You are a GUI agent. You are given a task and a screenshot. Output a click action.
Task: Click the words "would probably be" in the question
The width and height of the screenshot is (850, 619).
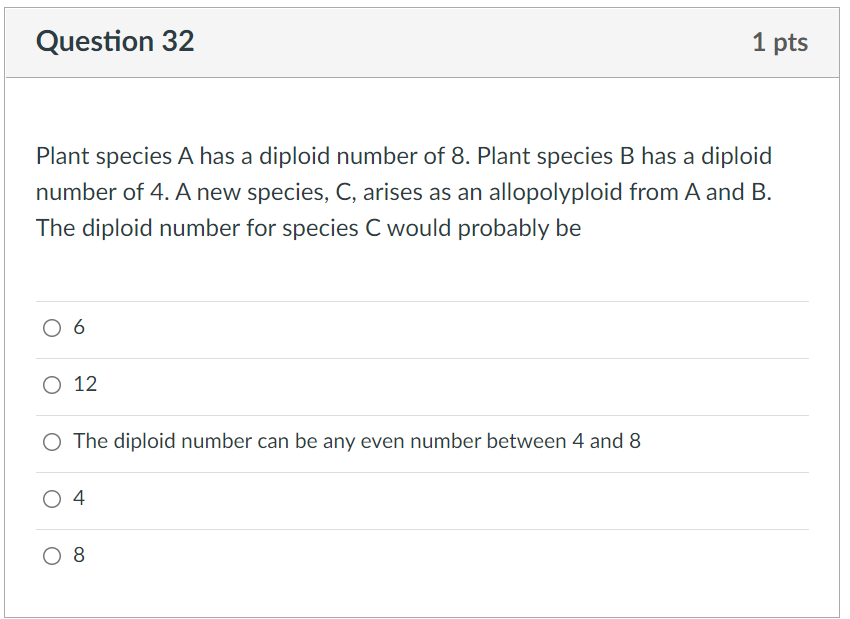[x=484, y=228]
